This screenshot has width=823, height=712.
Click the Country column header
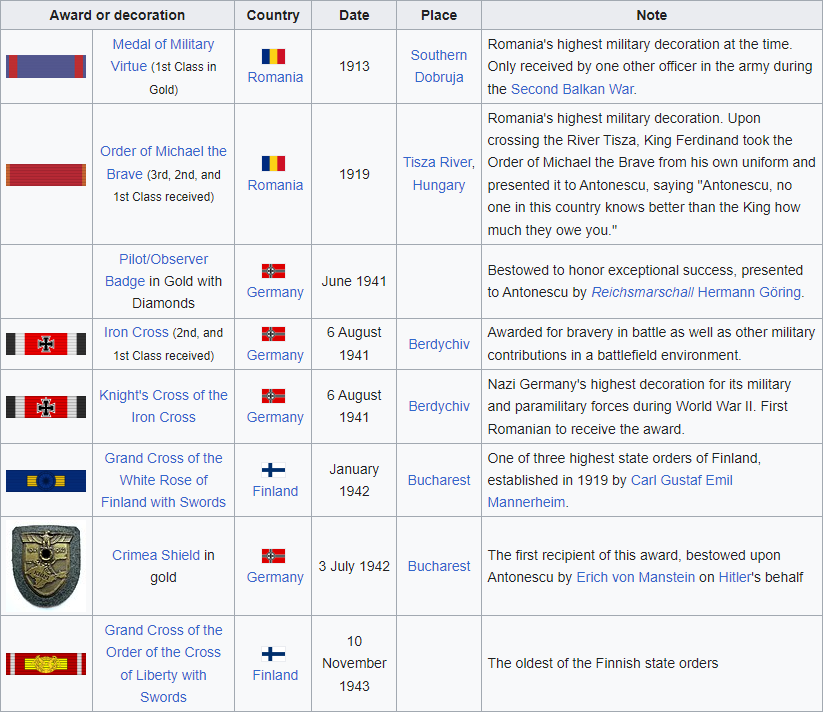click(x=273, y=15)
